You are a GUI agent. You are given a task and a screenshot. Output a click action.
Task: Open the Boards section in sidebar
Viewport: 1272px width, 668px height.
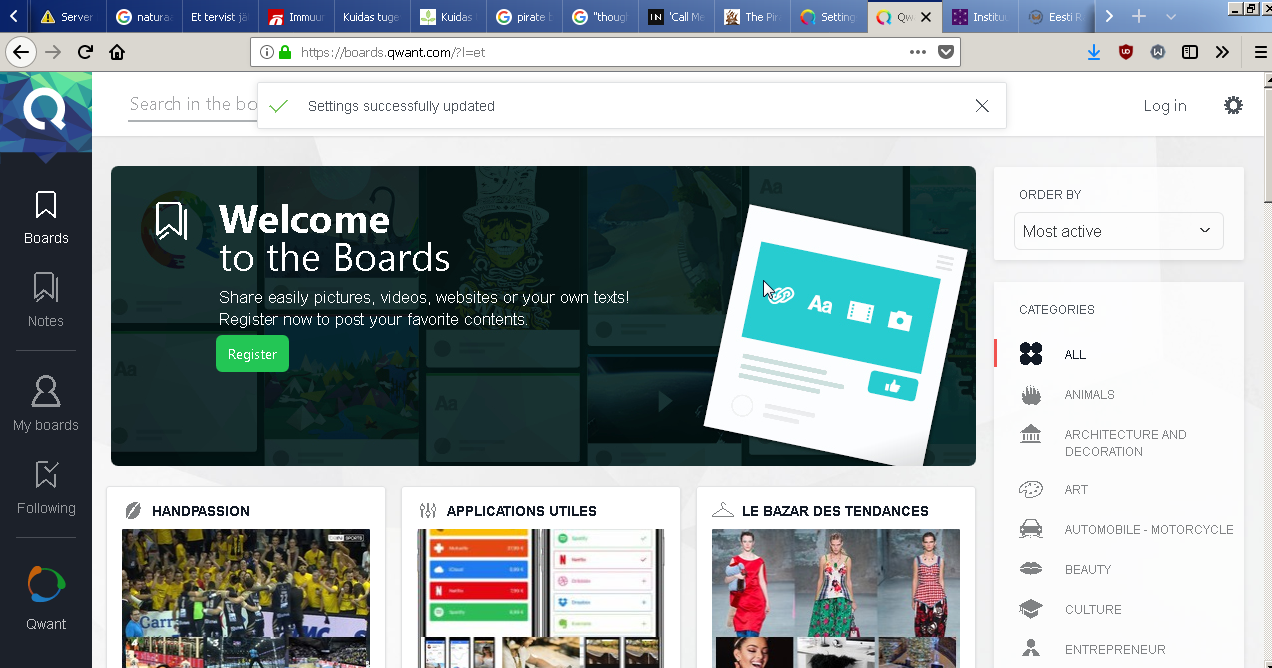pos(46,218)
